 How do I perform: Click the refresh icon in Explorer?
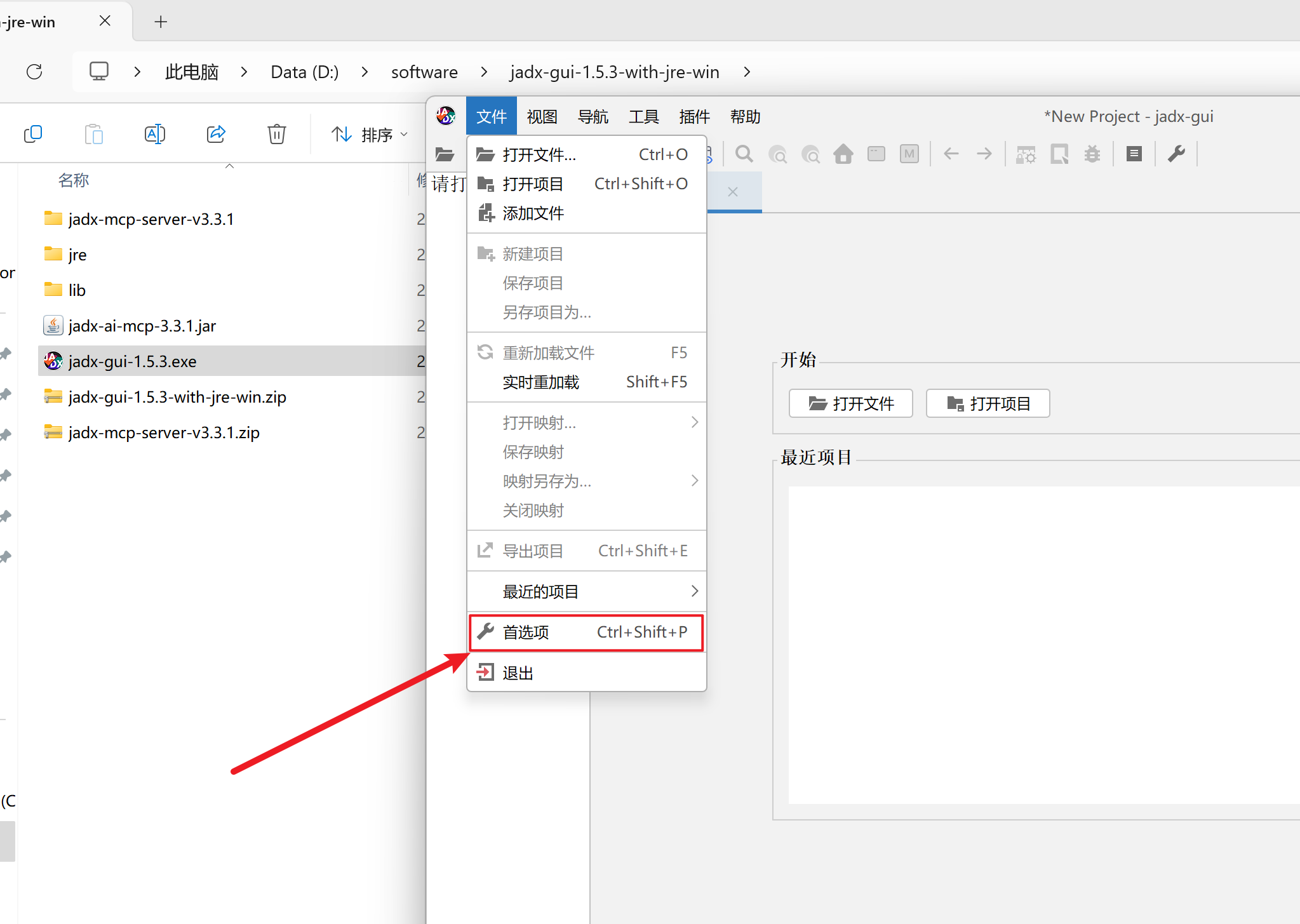pos(34,72)
